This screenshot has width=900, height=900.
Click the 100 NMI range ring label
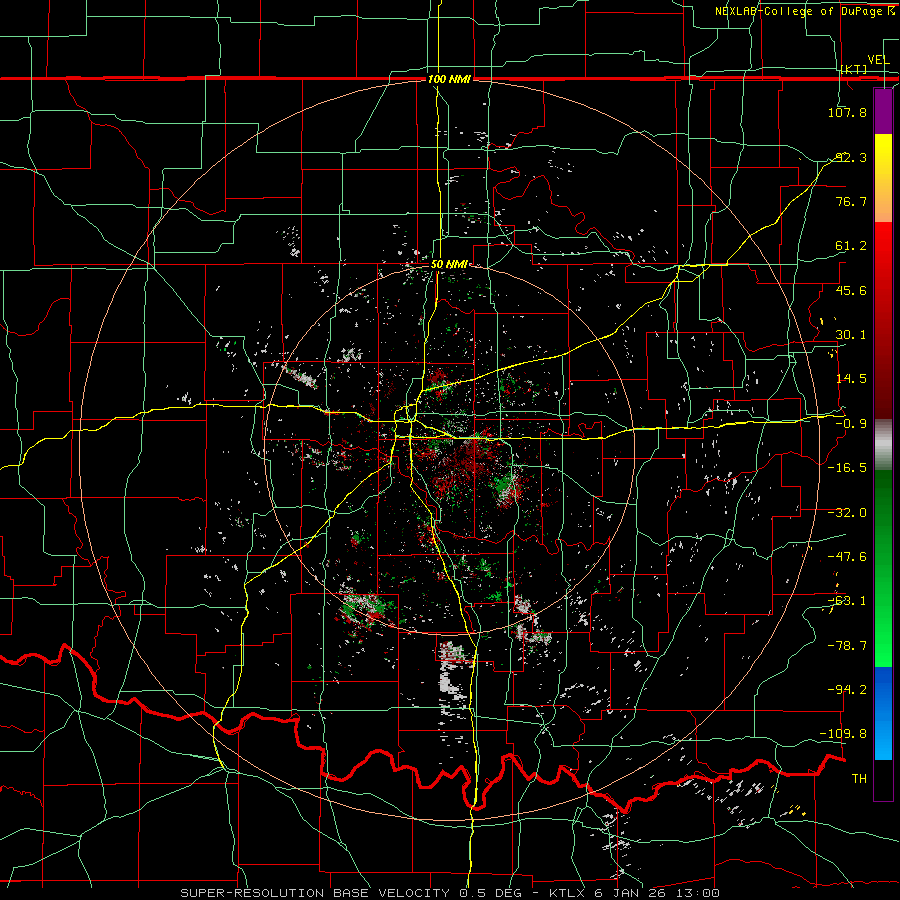click(449, 79)
